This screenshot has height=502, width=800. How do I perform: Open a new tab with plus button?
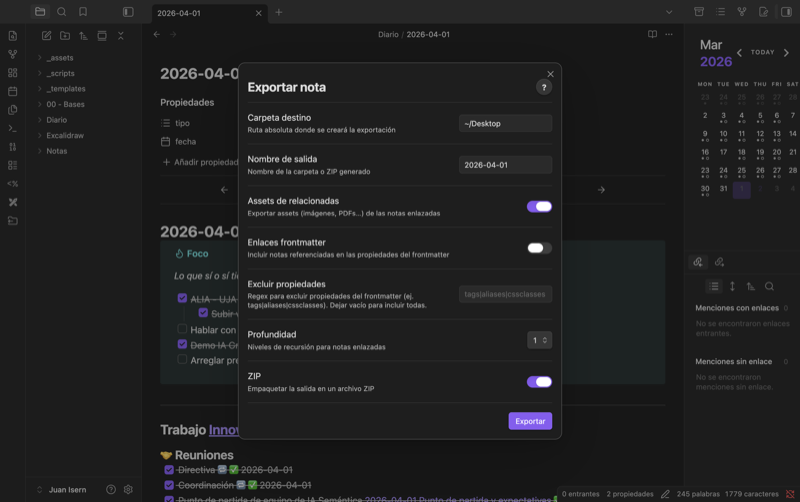279,12
